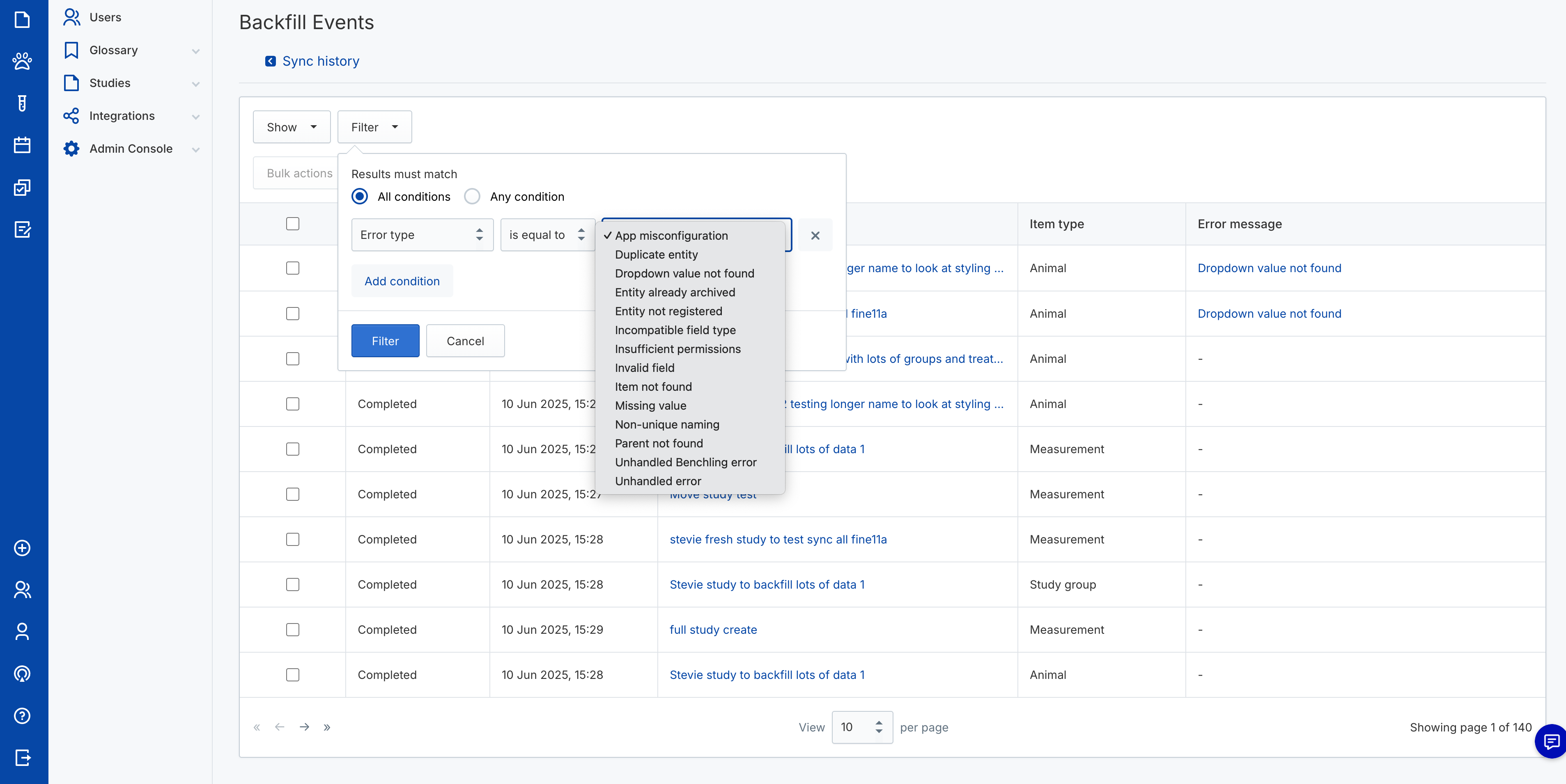The image size is (1566, 784).
Task: Click the Studies page icon
Action: coord(71,83)
